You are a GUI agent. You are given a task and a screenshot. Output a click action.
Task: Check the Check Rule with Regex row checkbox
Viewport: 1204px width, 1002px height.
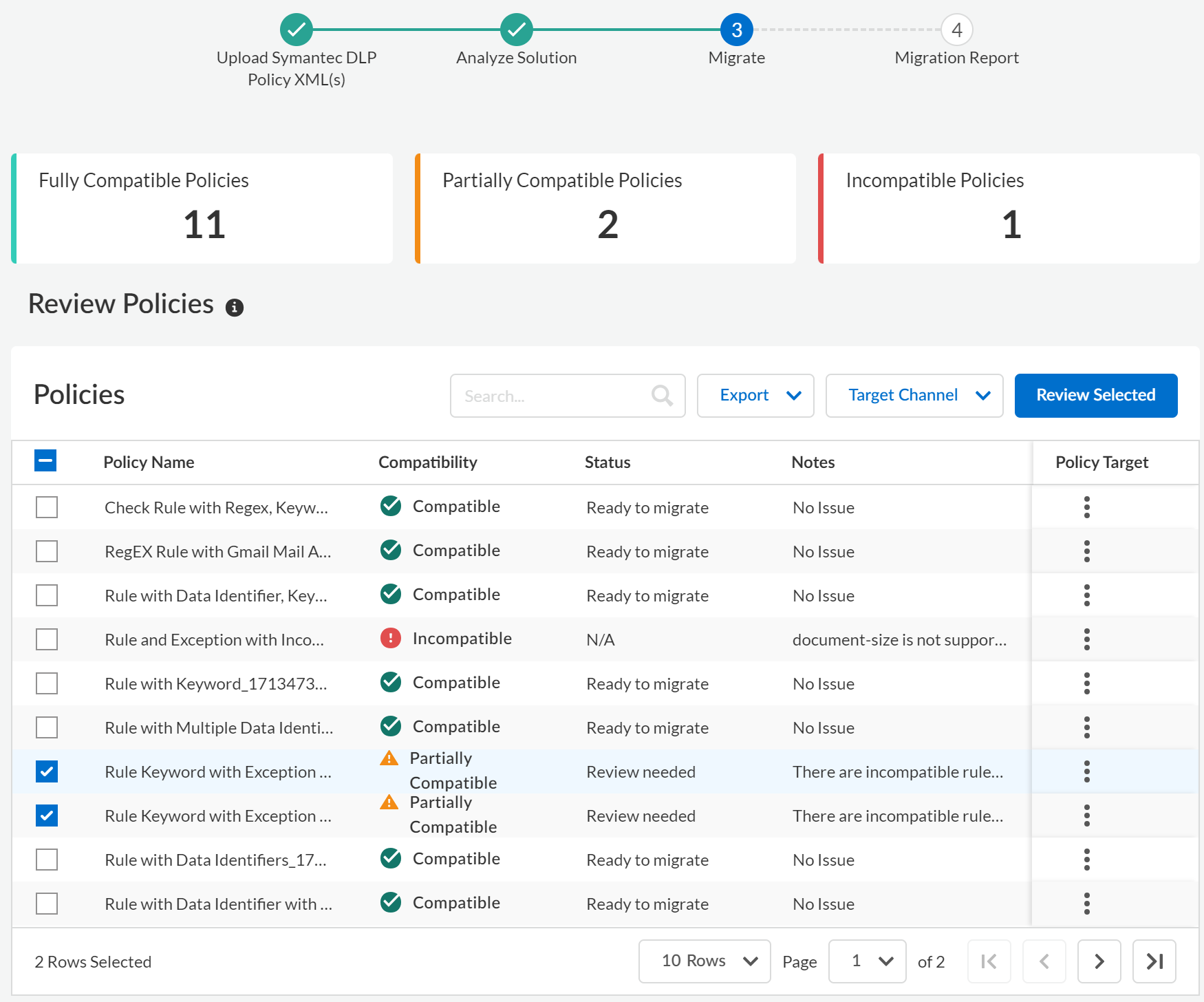click(x=47, y=507)
